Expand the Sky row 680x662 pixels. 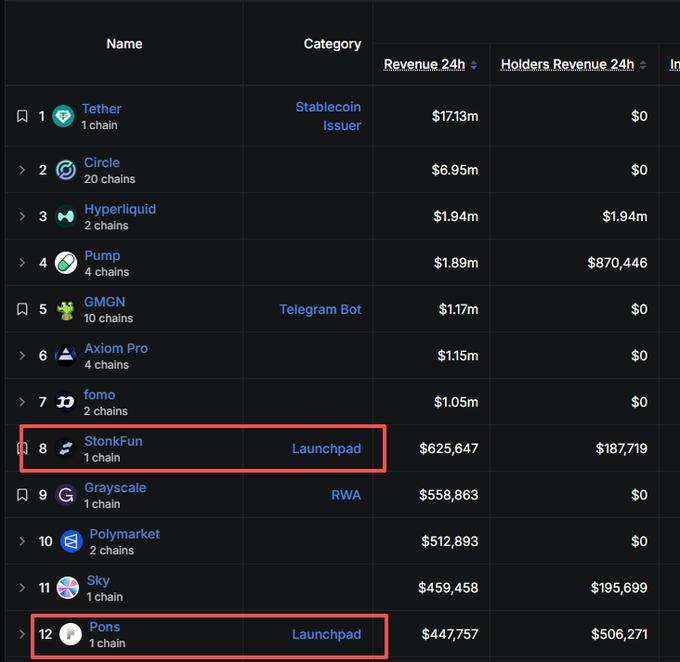[x=22, y=588]
